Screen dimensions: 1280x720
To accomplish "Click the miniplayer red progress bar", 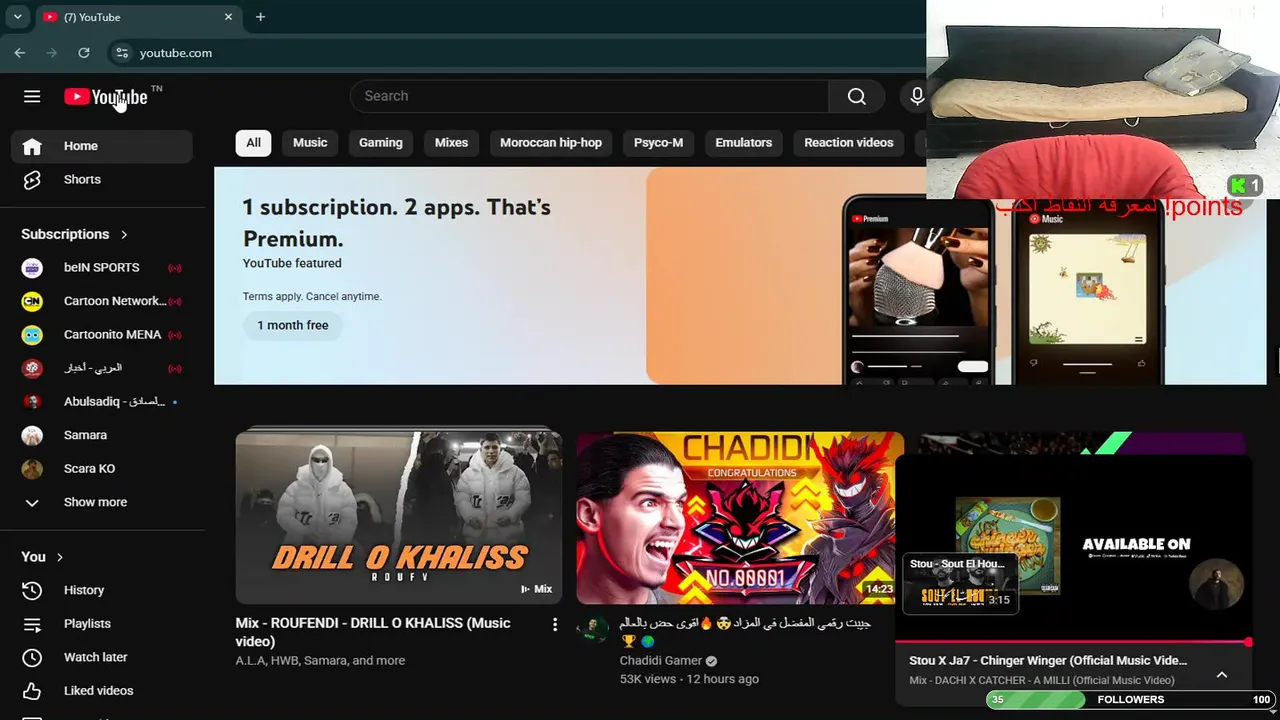I will [1073, 641].
